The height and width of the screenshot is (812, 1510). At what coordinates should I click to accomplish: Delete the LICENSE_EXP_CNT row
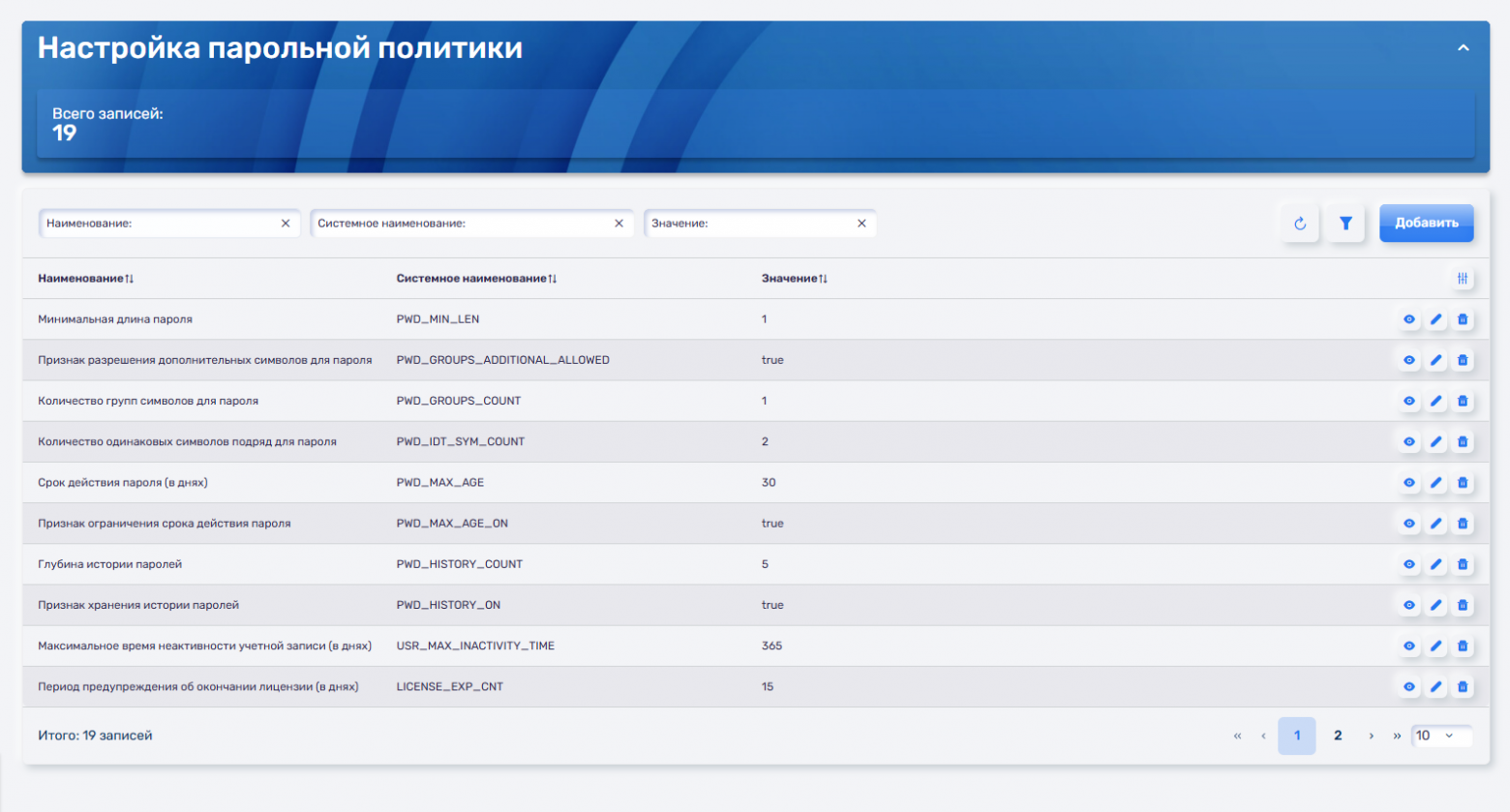click(1463, 687)
